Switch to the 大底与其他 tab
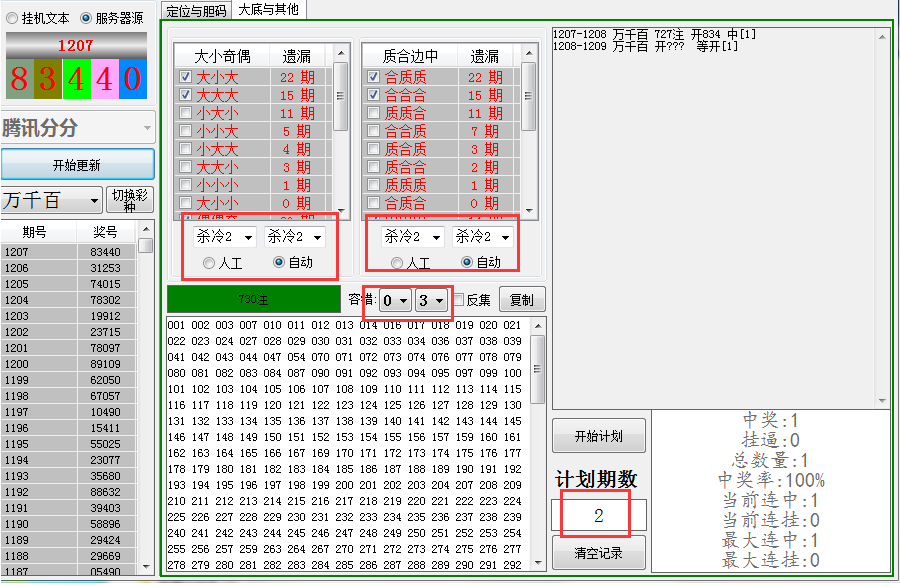The height and width of the screenshot is (587, 900). (x=268, y=10)
